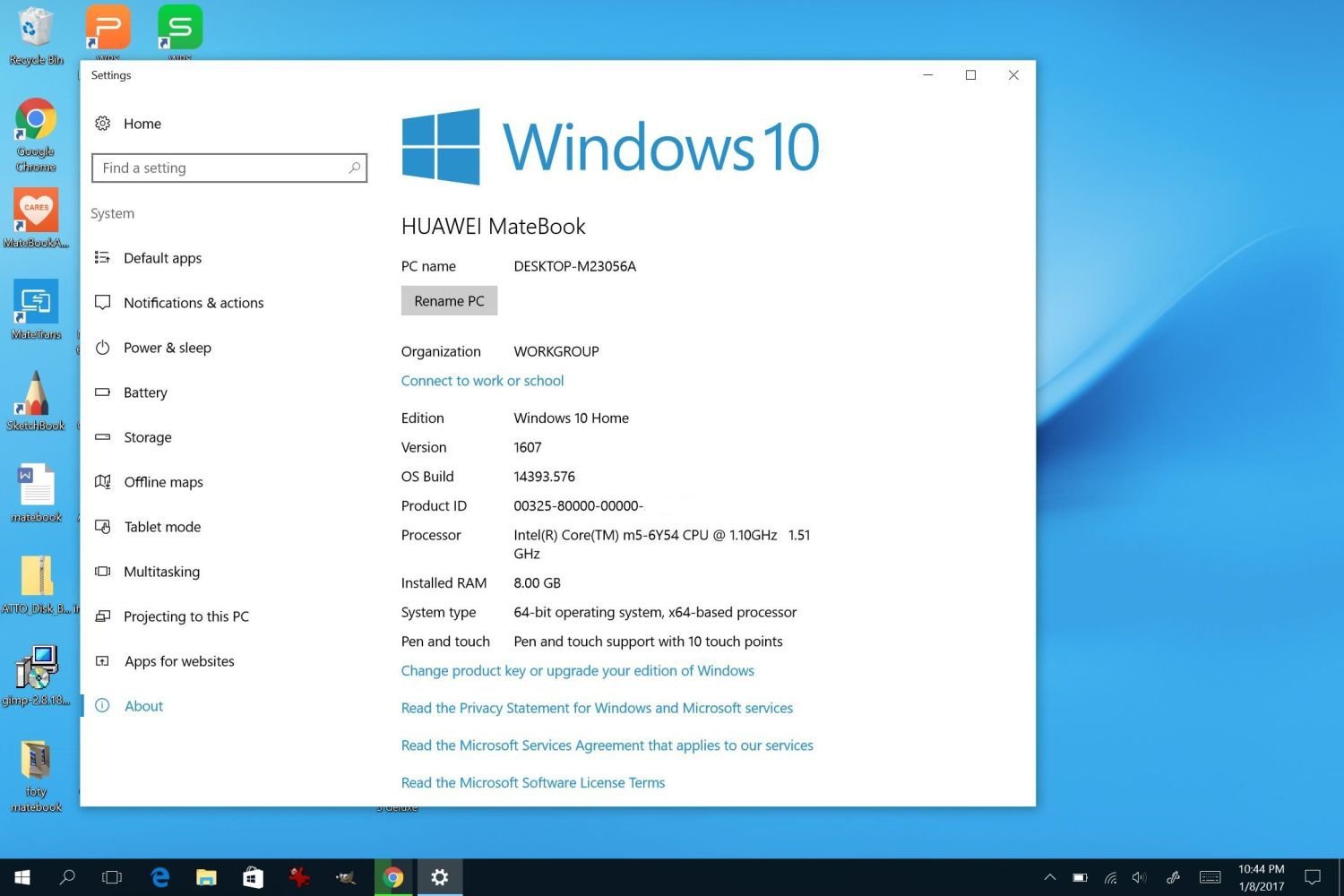Maximize the Settings window

(970, 75)
